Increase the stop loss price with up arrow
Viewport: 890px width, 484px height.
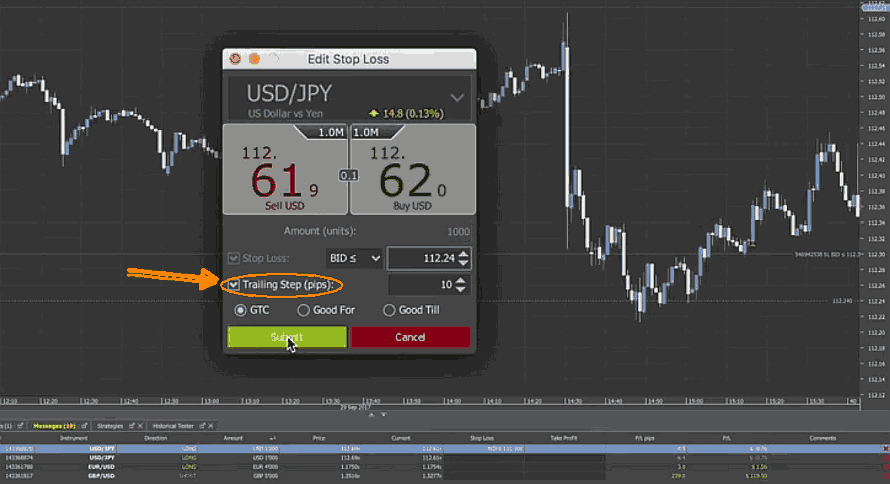point(460,253)
